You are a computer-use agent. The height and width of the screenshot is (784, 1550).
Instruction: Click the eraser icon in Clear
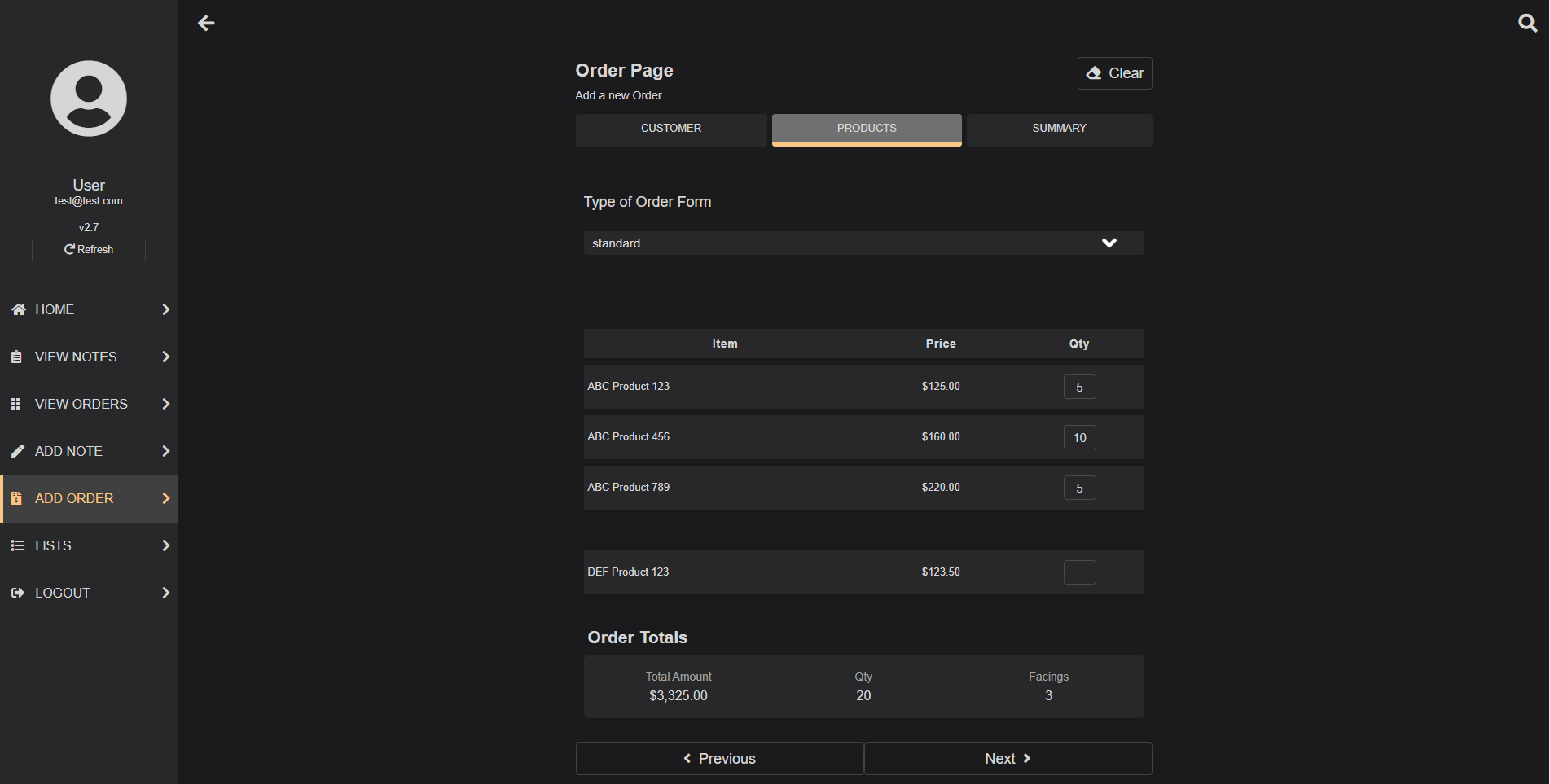click(x=1094, y=73)
